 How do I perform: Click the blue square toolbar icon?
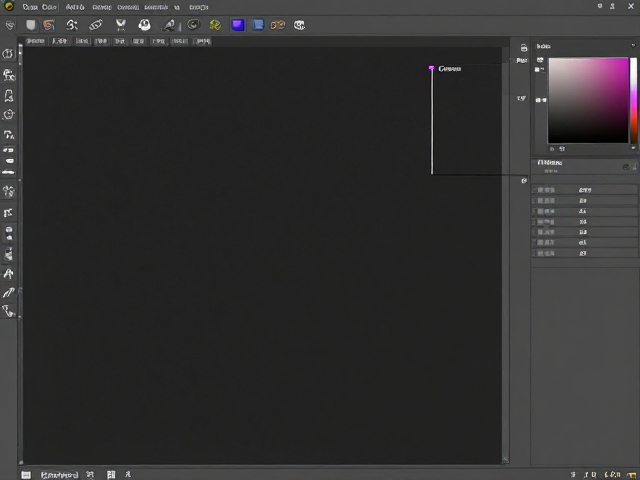click(x=258, y=25)
